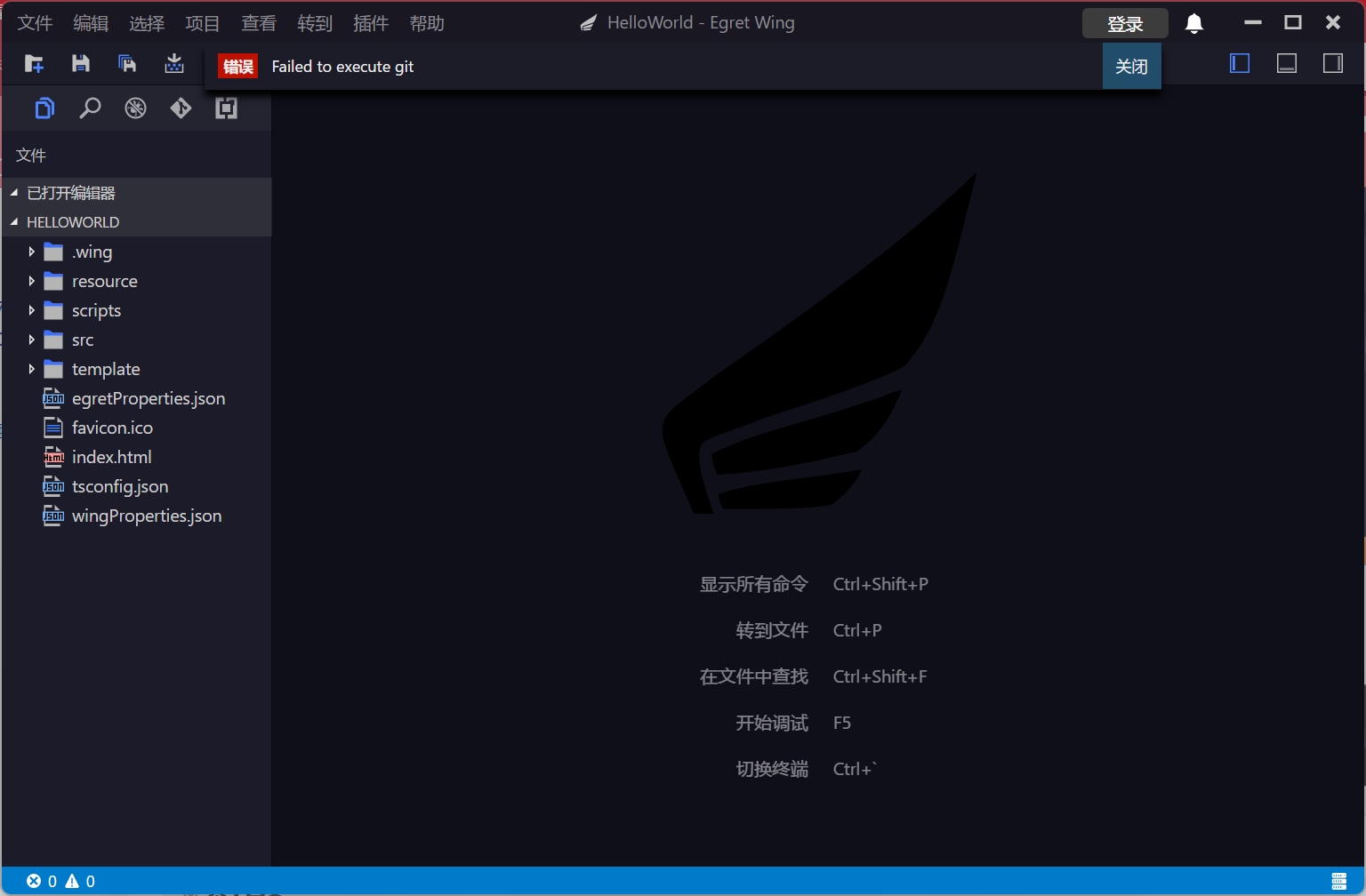Click the new project folder toolbar icon
This screenshot has height=896, width=1366.
point(35,64)
